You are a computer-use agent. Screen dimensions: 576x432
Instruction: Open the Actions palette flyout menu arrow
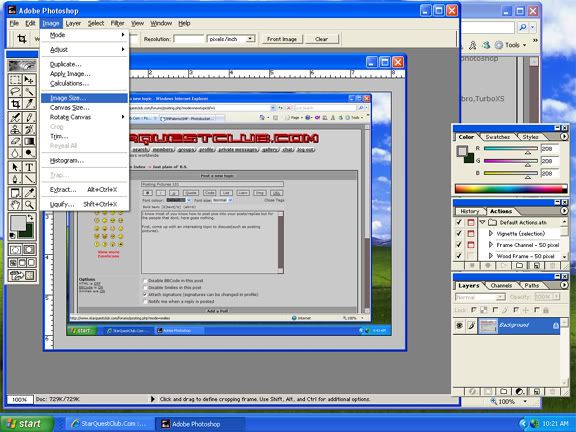tap(564, 211)
